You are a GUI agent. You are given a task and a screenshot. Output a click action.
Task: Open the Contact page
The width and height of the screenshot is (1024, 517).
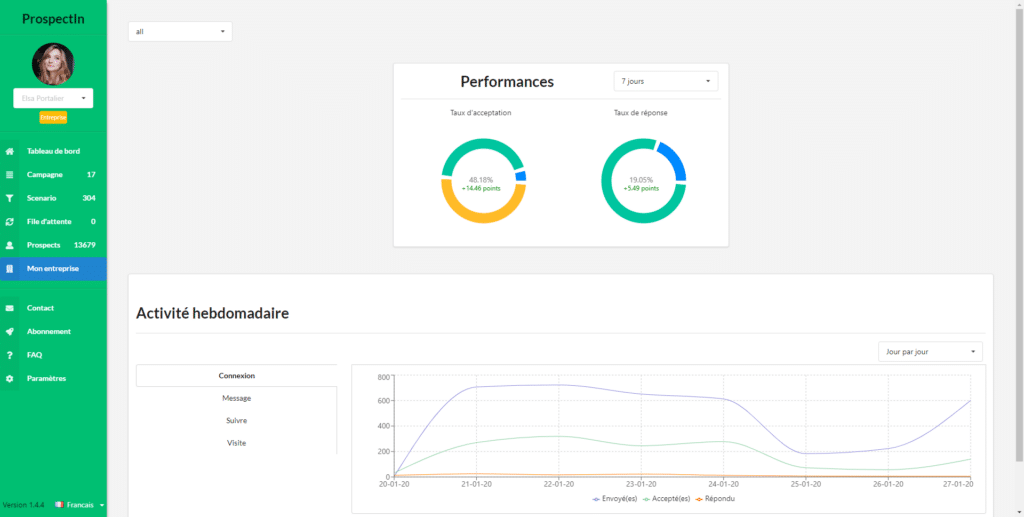(x=54, y=308)
